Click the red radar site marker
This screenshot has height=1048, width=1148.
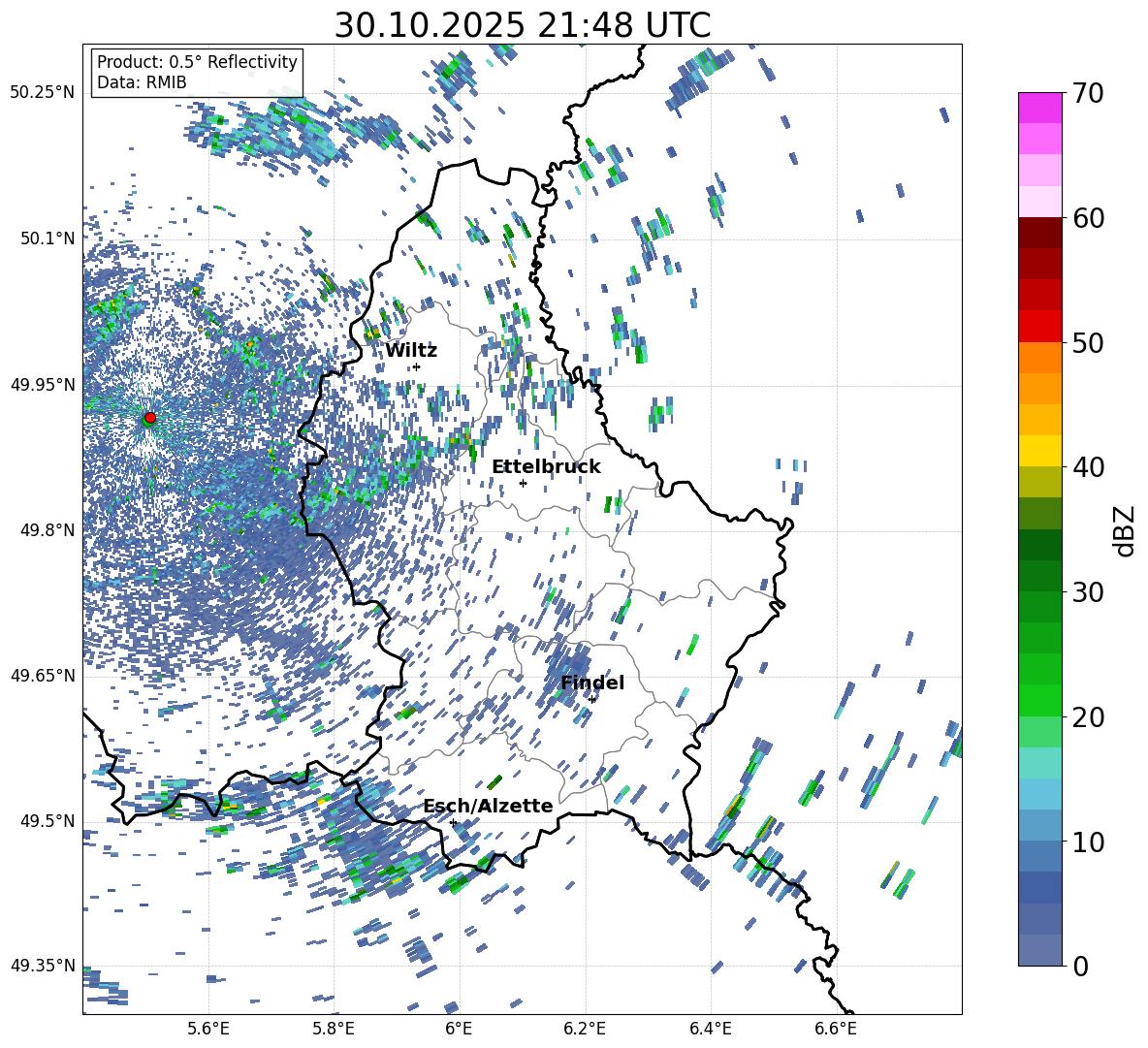150,418
